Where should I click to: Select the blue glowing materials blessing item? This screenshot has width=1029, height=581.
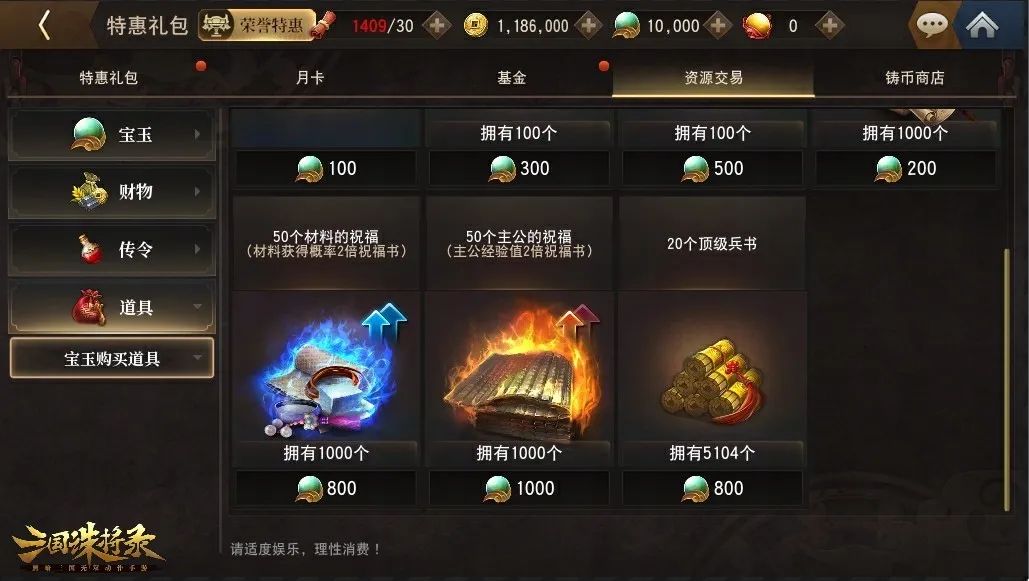tap(326, 366)
